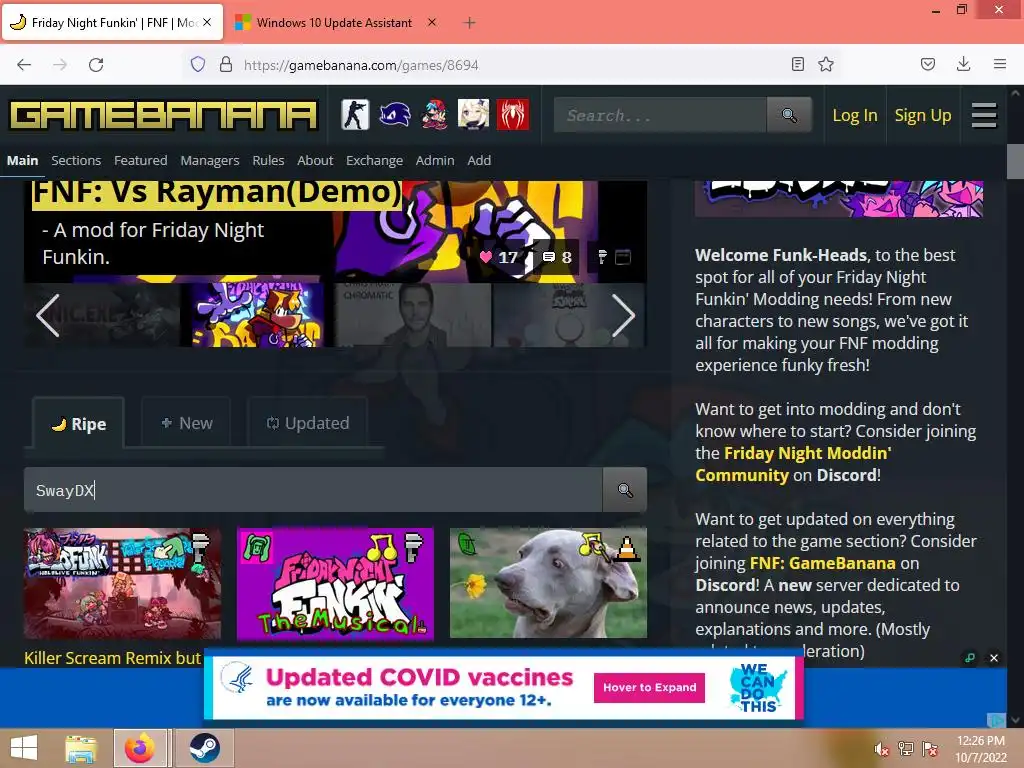Select the Rayman carousel thumbnail
Screen dimensions: 1024x768
(x=258, y=315)
